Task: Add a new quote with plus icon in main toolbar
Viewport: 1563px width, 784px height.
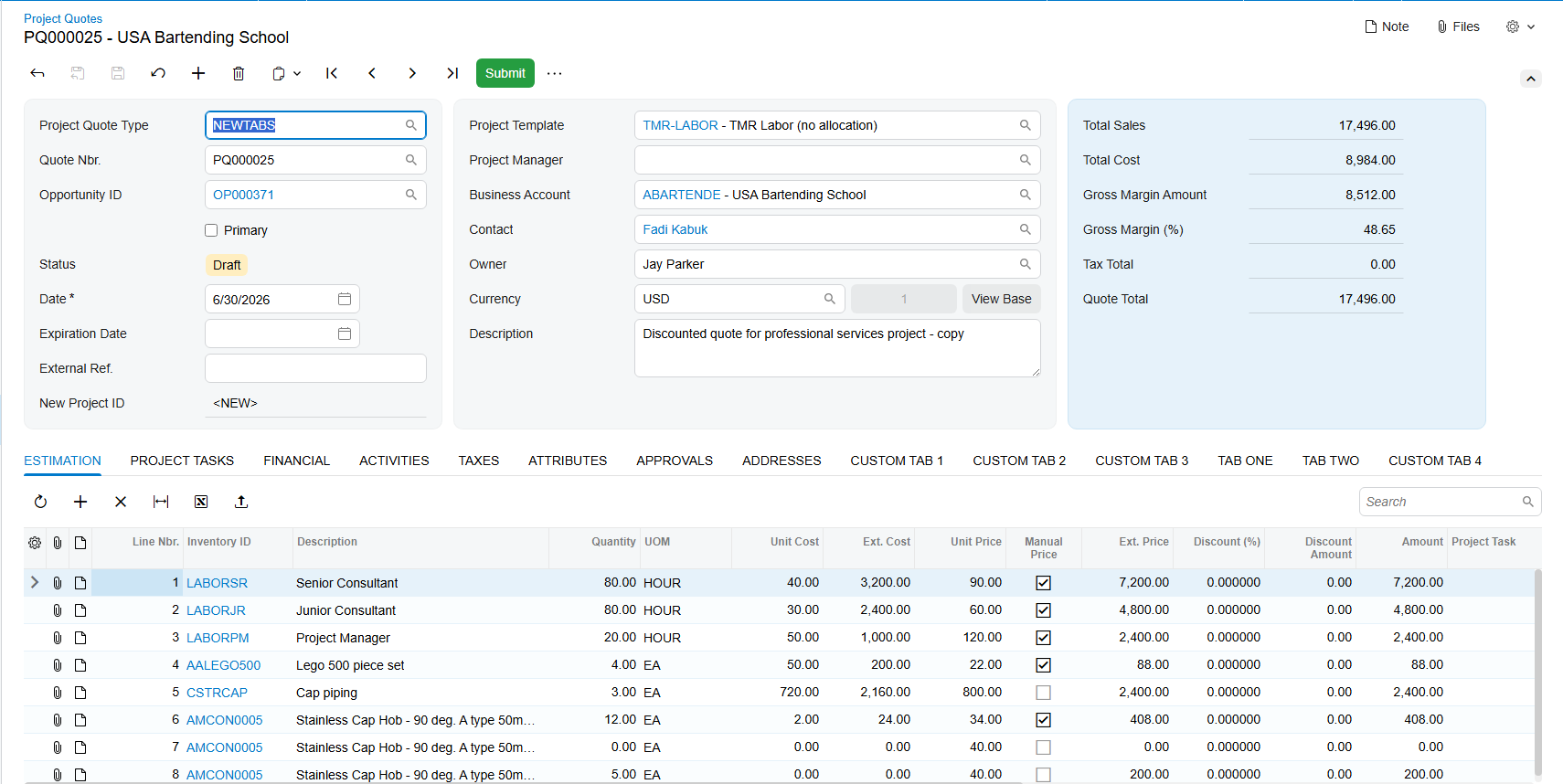Action: pyautogui.click(x=198, y=73)
